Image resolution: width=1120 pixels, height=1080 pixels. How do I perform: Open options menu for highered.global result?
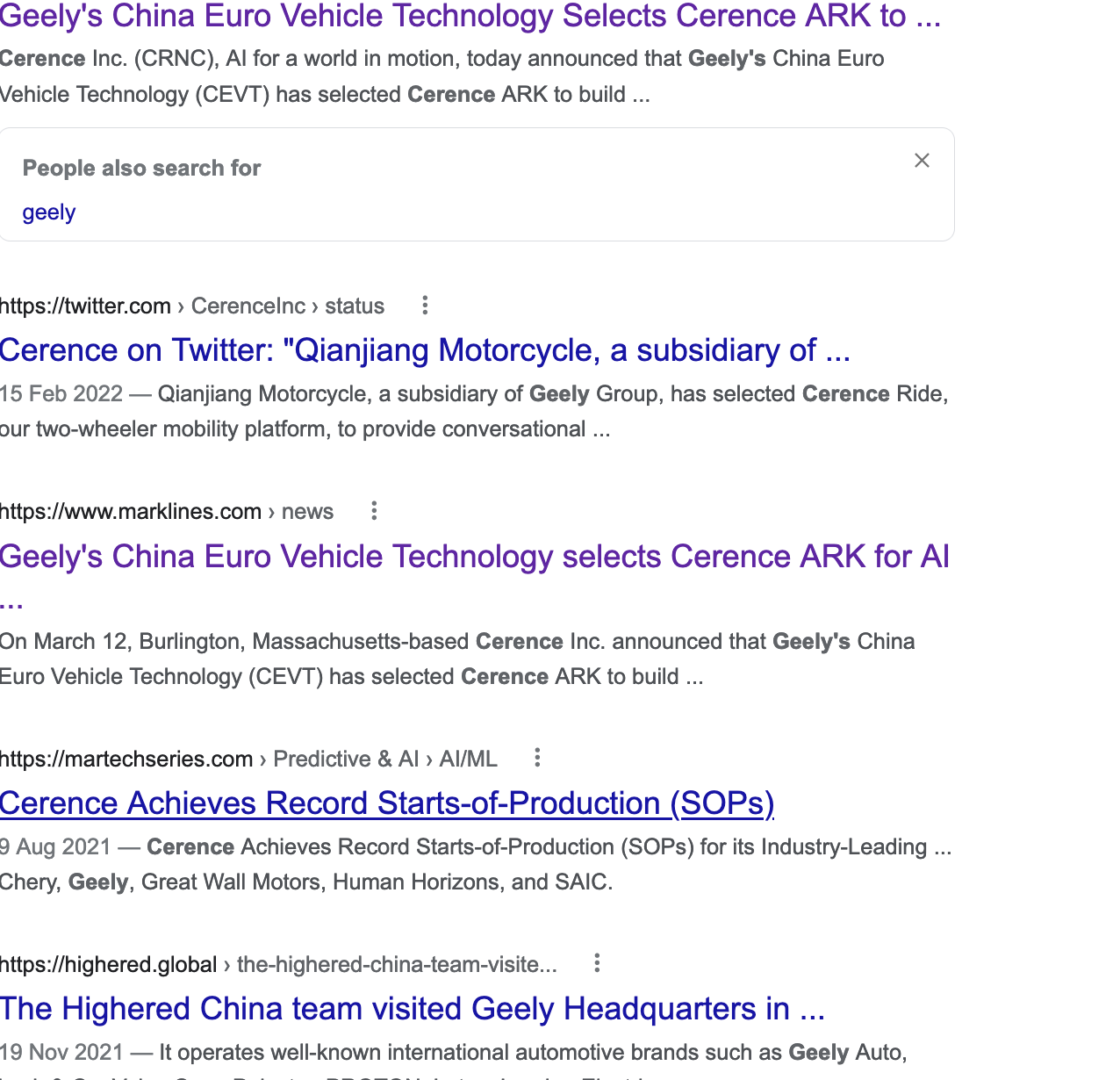pos(597,963)
